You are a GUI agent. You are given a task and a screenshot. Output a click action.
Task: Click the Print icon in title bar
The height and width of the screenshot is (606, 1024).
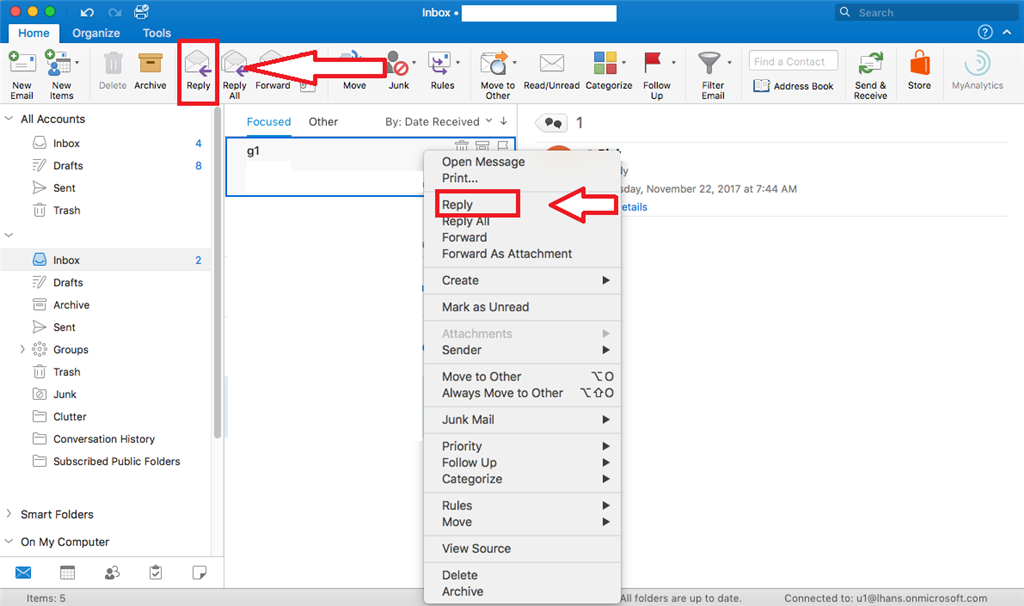click(x=141, y=12)
